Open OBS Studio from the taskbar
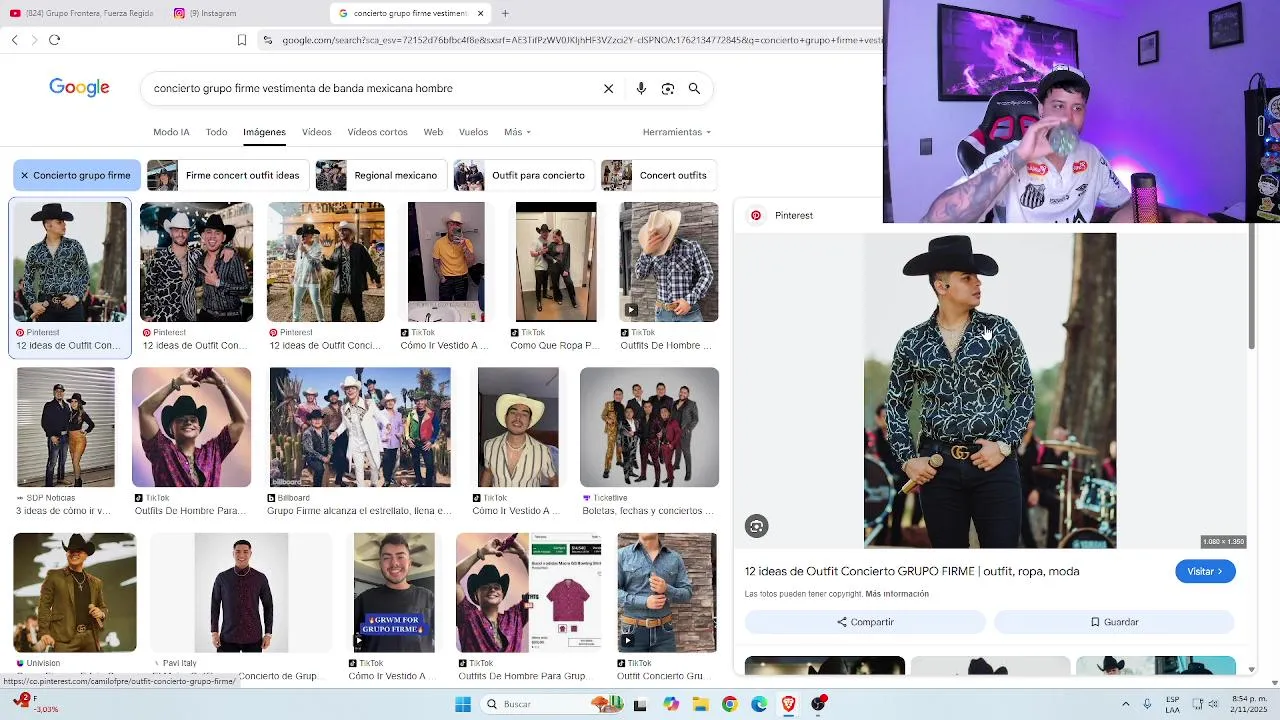The height and width of the screenshot is (720, 1280). pyautogui.click(x=818, y=704)
